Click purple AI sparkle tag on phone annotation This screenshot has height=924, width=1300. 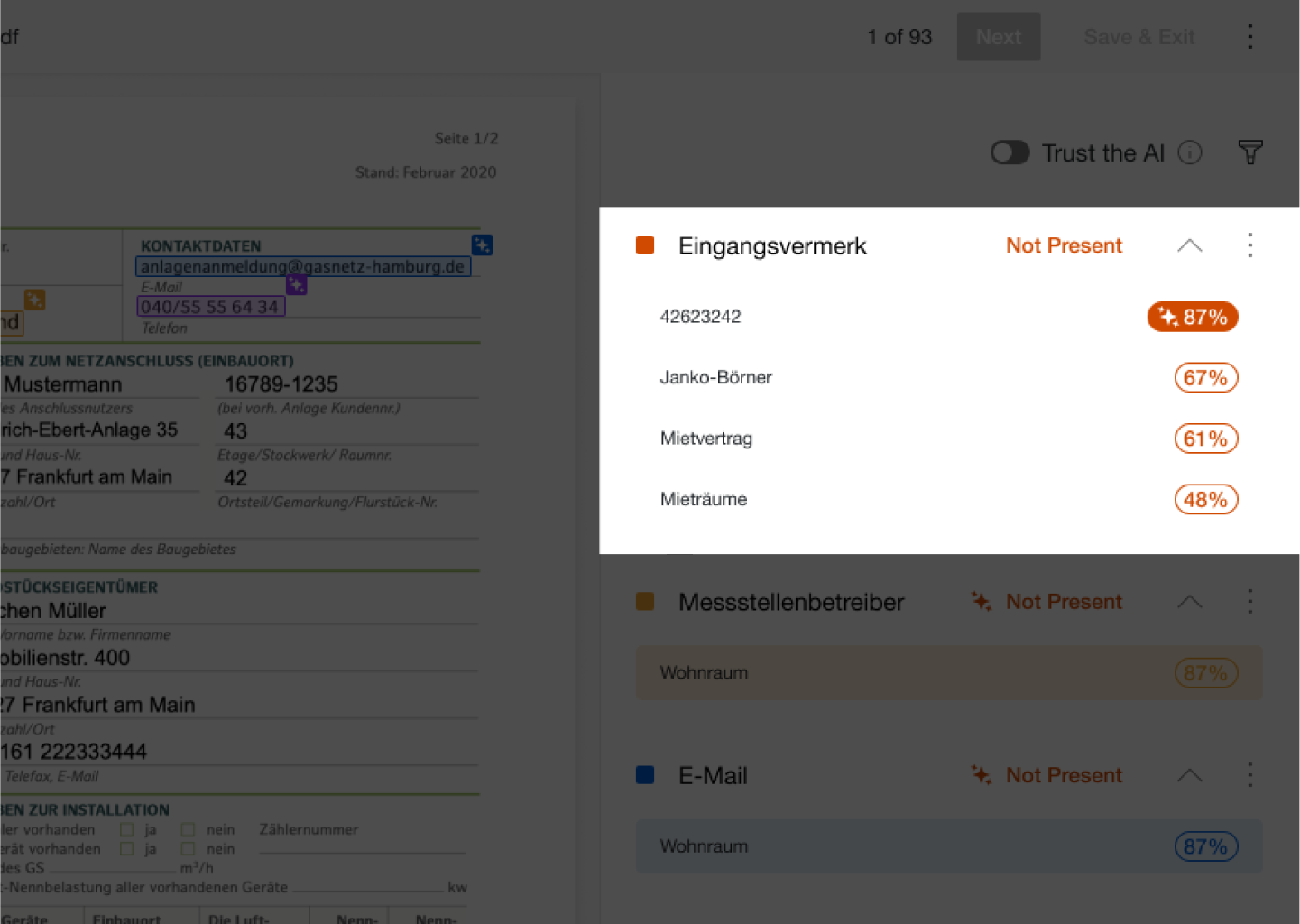coord(296,285)
